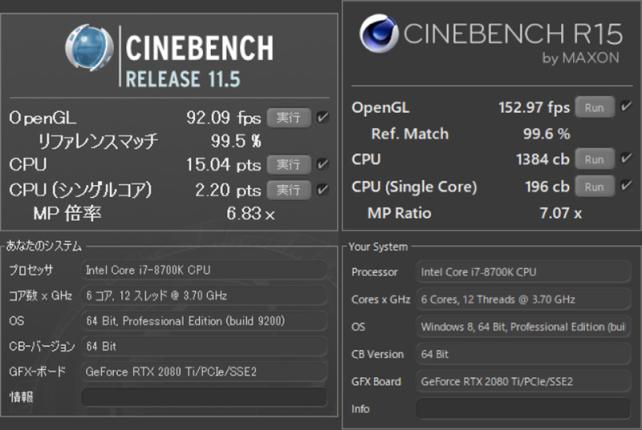Start CPU (シングルコア) test via 実行
This screenshot has height=430, width=642.
tap(289, 189)
